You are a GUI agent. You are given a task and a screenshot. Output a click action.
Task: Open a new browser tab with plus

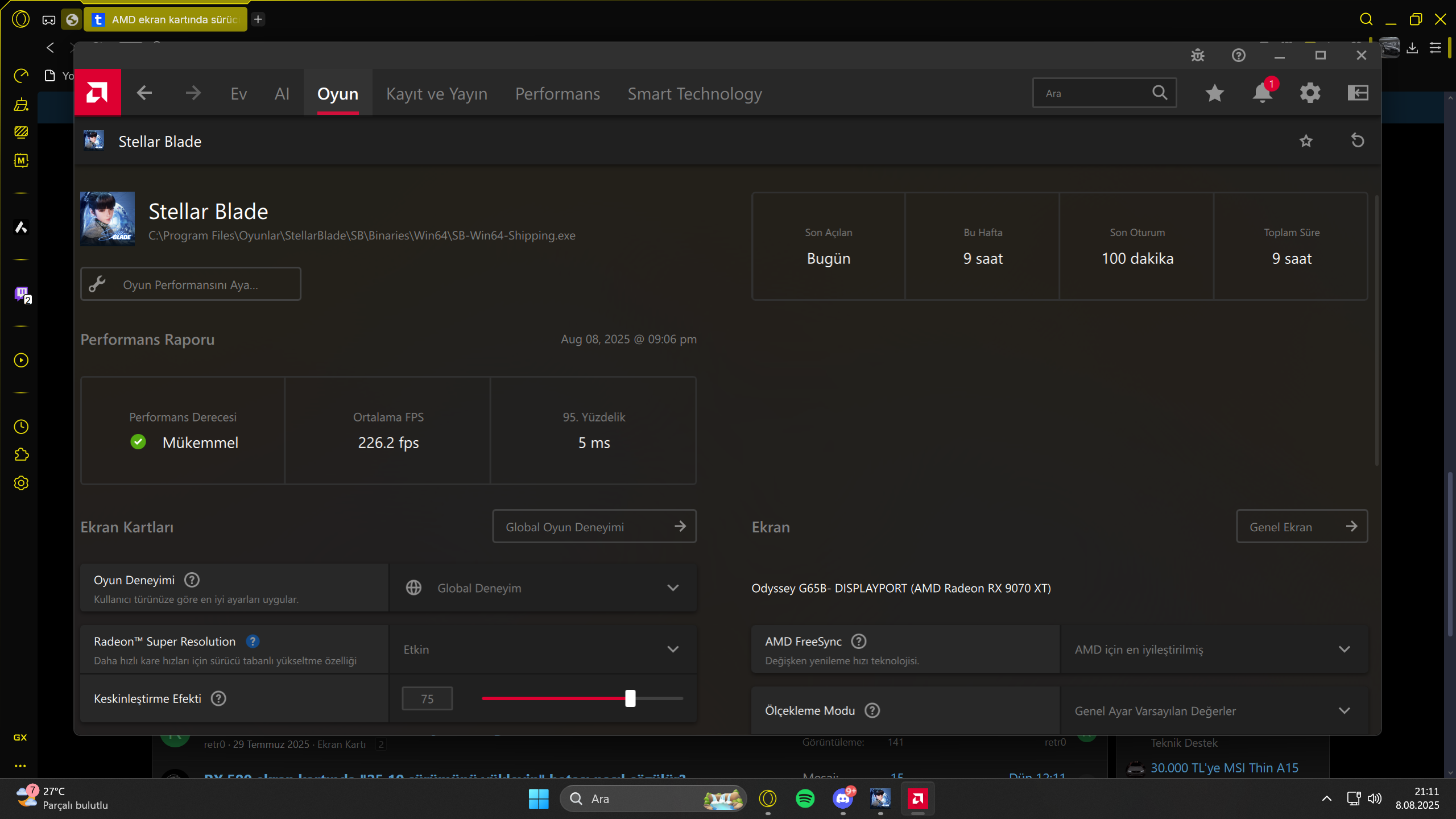(258, 19)
